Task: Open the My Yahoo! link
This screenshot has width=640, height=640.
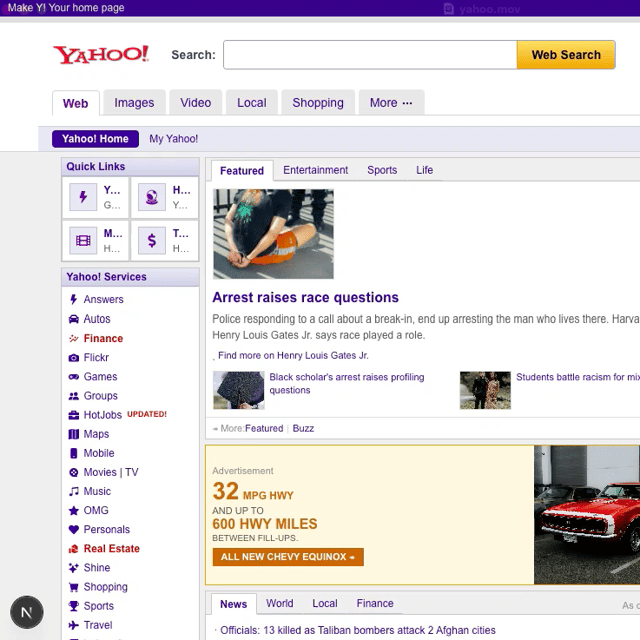Action: point(173,139)
